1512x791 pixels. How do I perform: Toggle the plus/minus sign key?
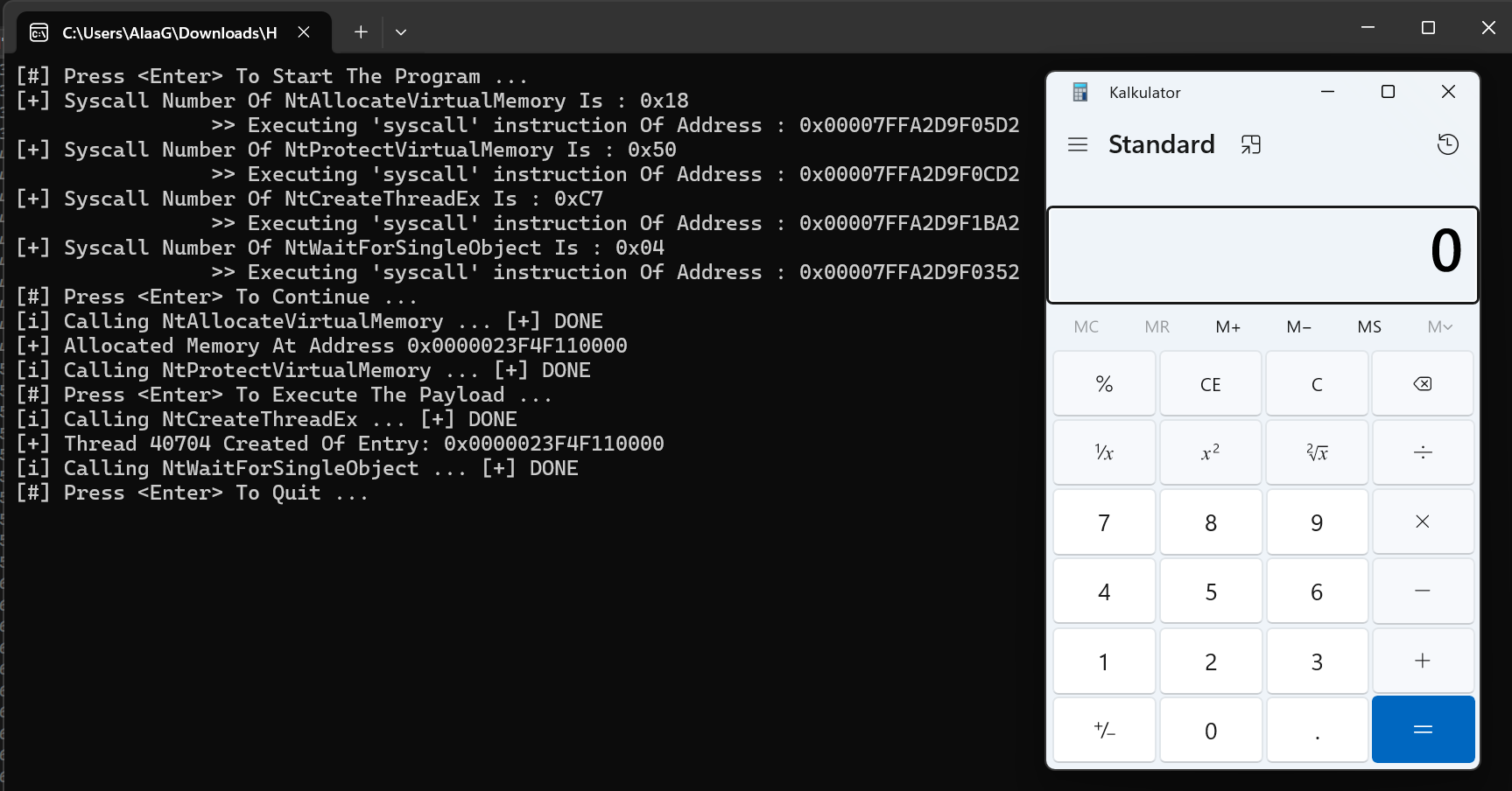1104,730
